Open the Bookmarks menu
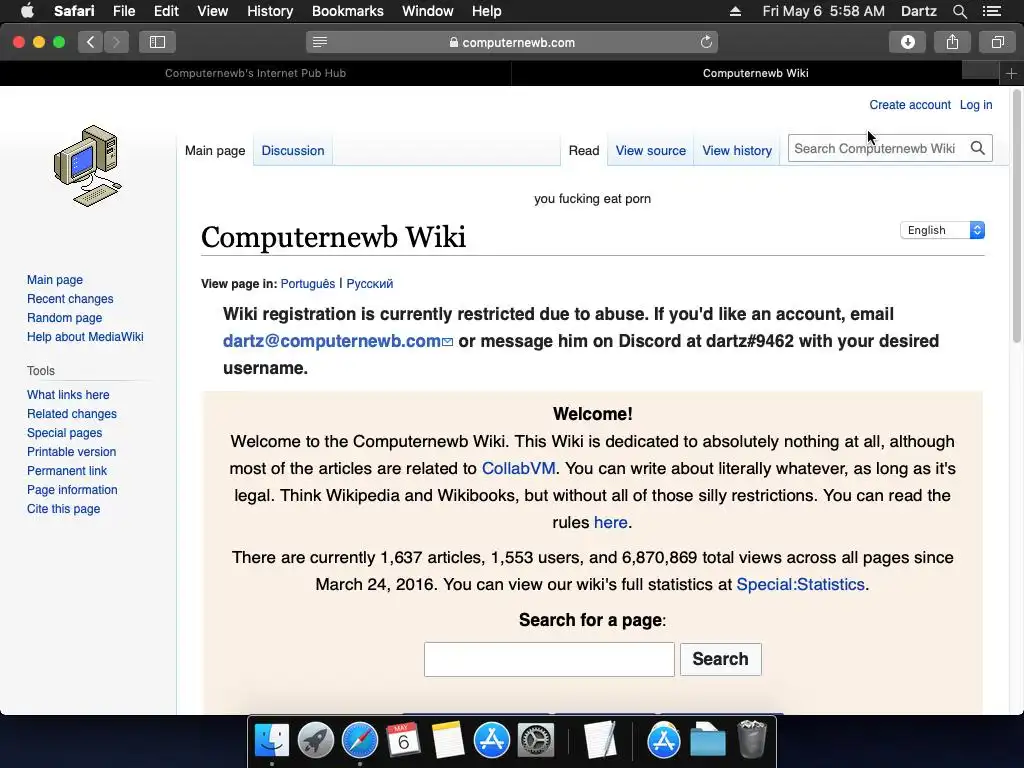 [347, 11]
